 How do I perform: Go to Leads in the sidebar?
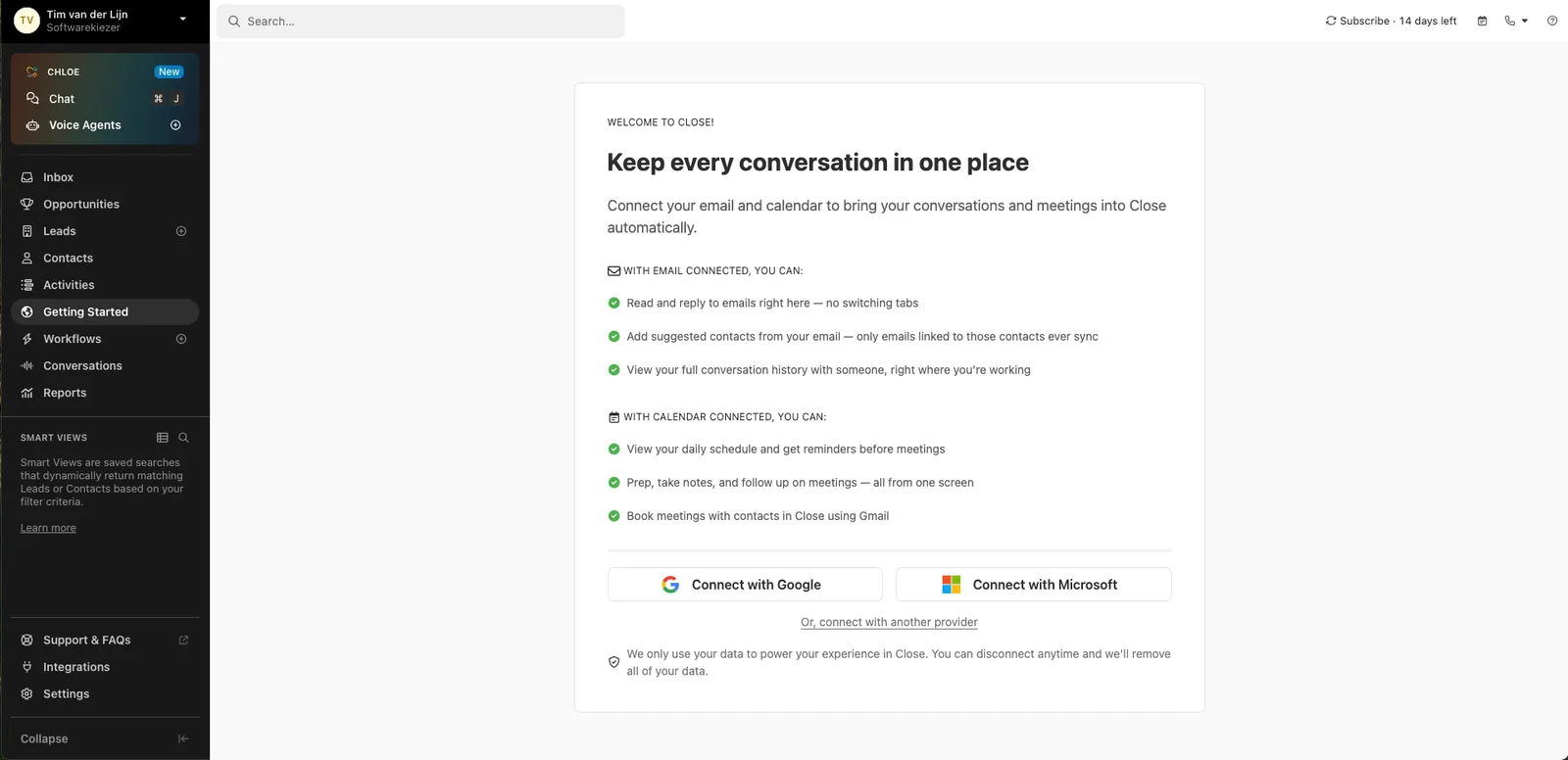pos(105,231)
